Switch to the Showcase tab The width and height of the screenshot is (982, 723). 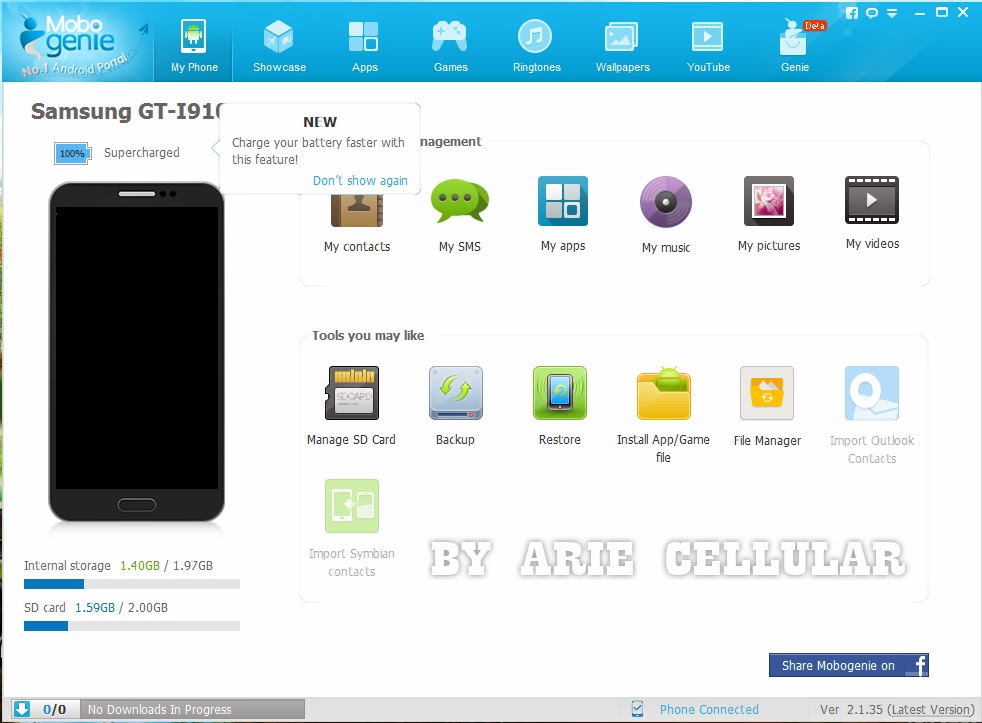click(279, 45)
